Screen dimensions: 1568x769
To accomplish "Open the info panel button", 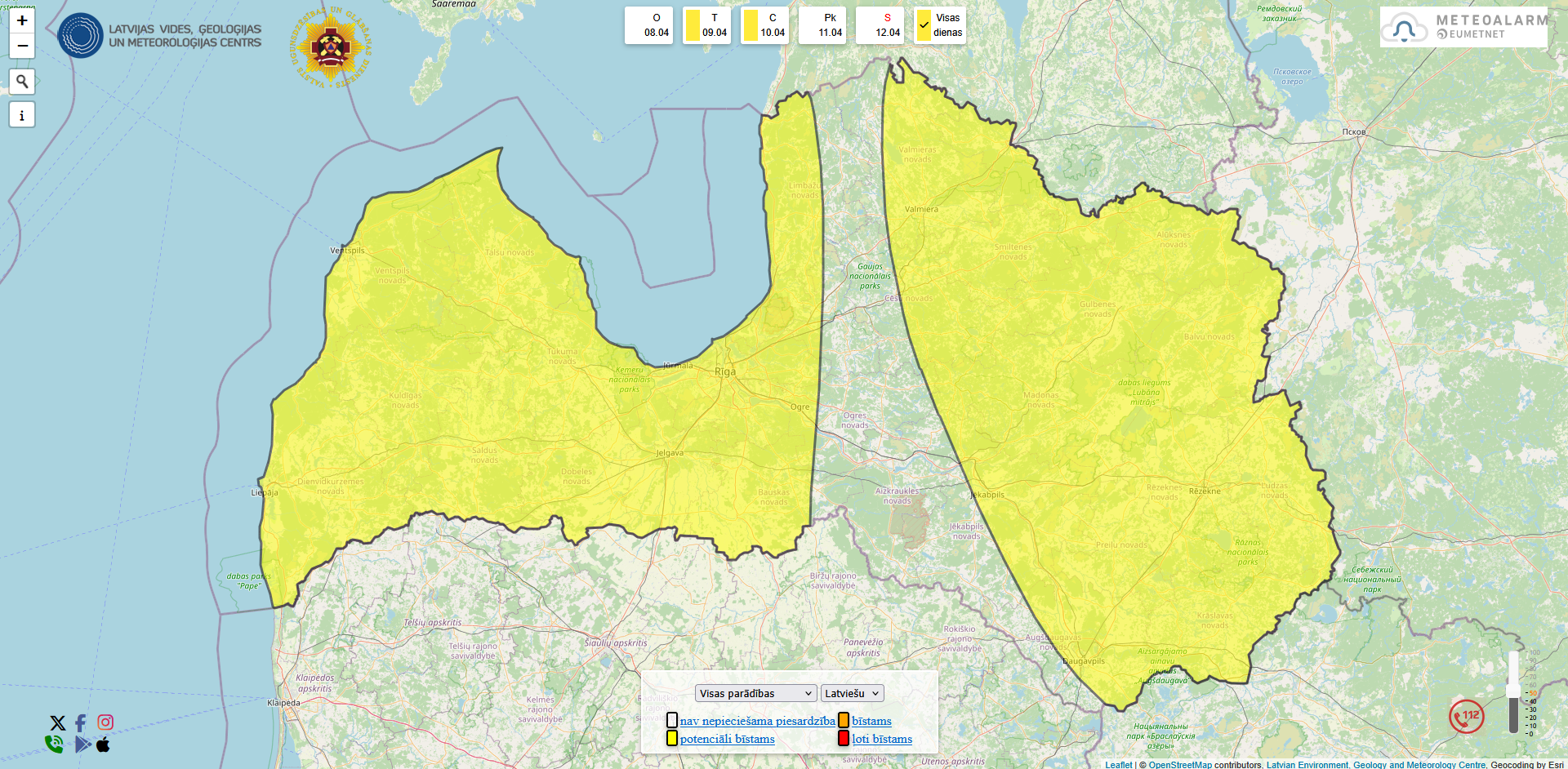I will 22,115.
